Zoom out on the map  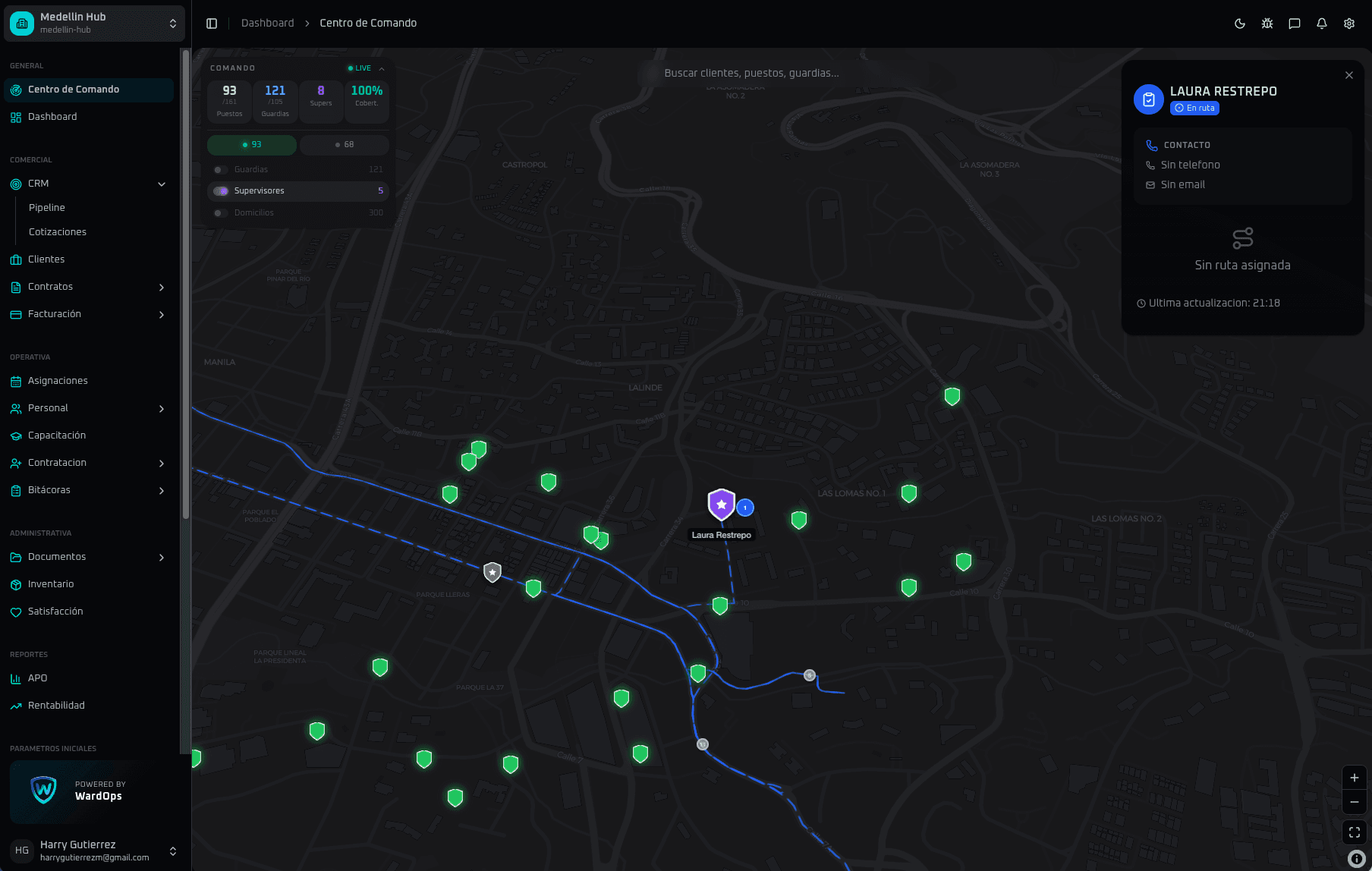pyautogui.click(x=1355, y=802)
